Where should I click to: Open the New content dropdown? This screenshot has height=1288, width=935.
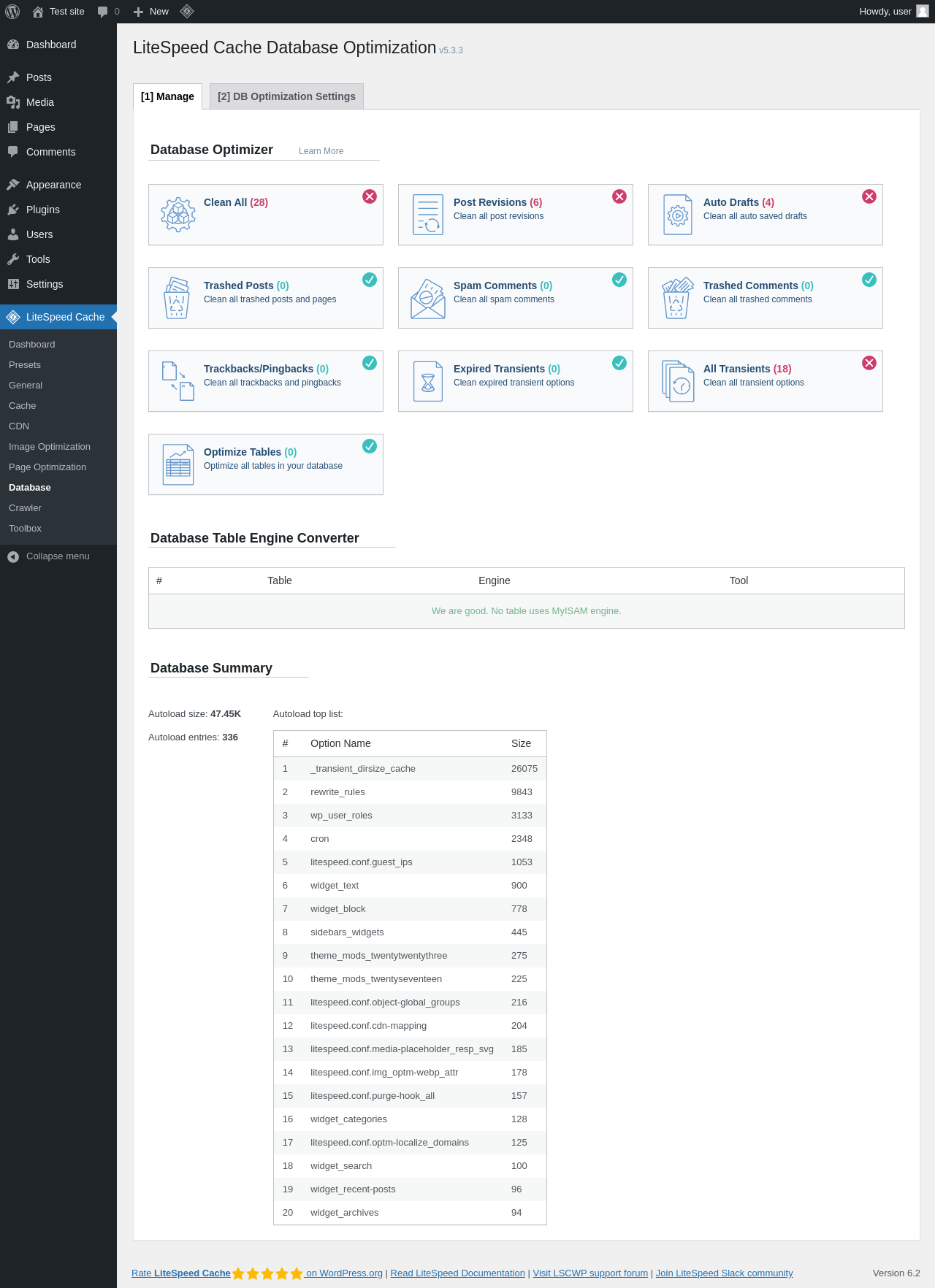pos(151,12)
